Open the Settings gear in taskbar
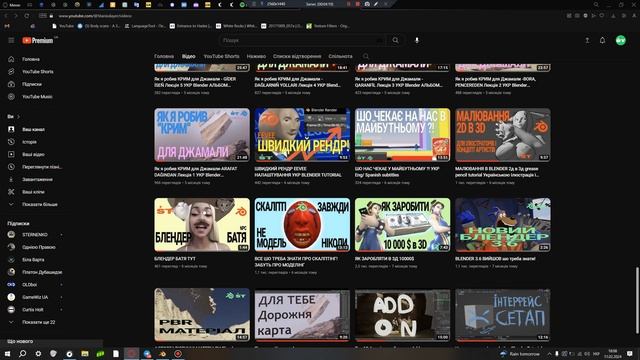Screen dimensions: 640x360 tap(38, 353)
